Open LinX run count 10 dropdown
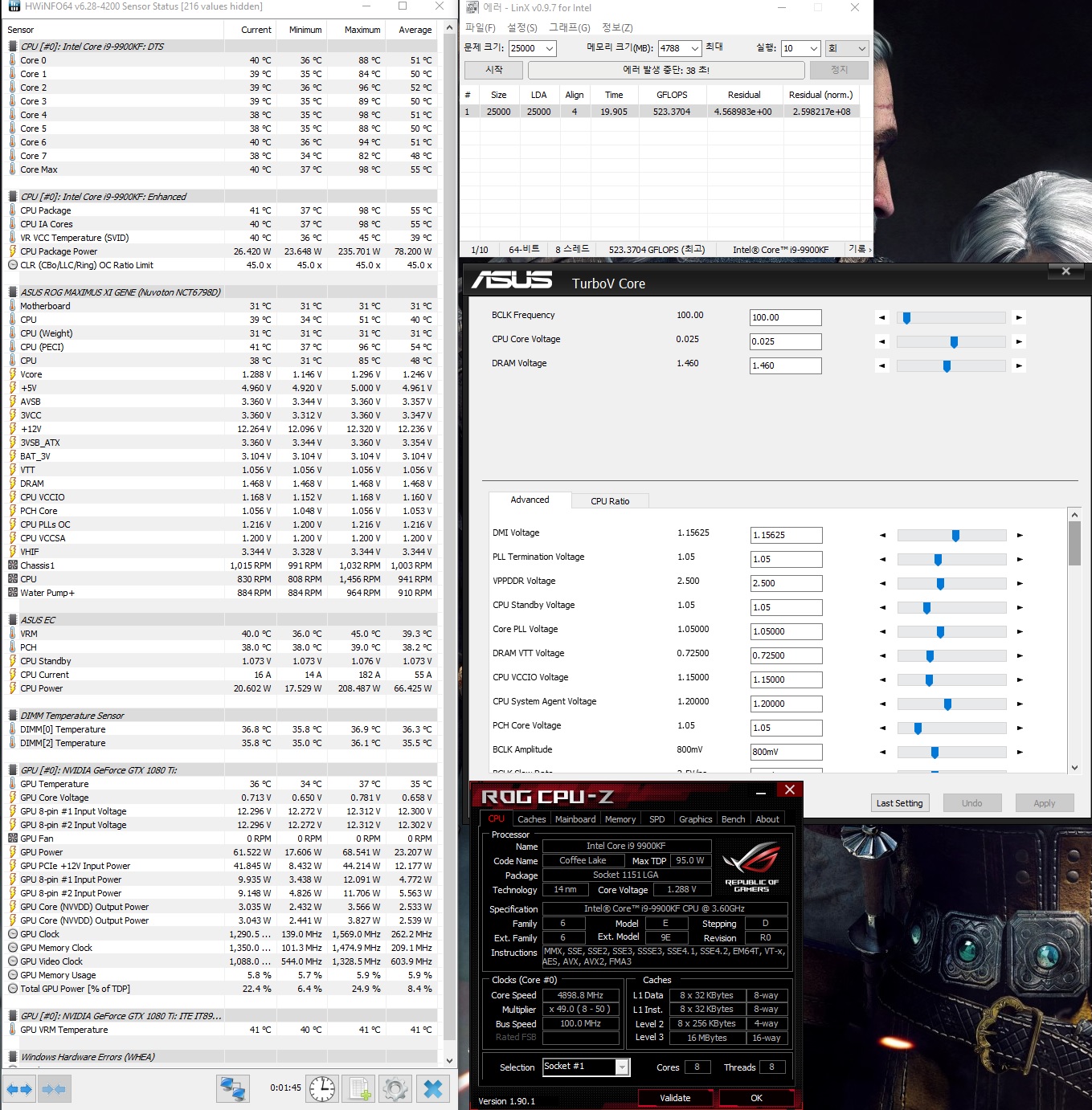Screen dimensions: 1092x1110 coord(813,49)
